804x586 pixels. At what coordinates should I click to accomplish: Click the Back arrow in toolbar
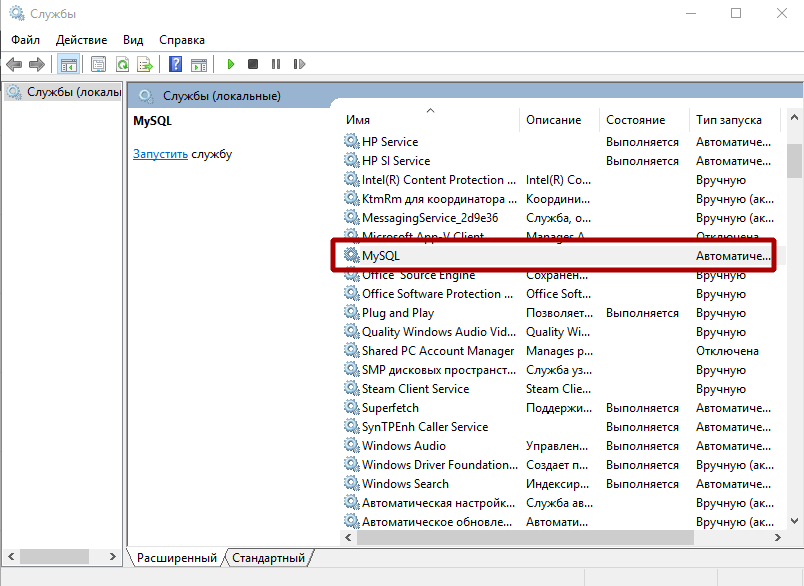pos(14,64)
